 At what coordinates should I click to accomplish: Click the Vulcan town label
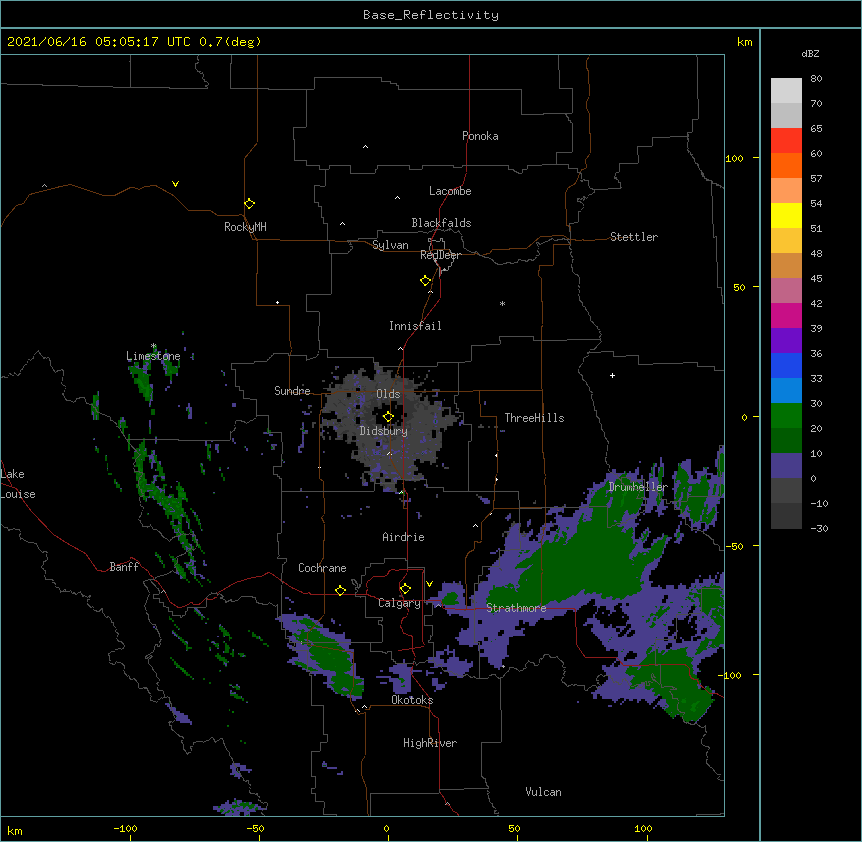pos(543,792)
